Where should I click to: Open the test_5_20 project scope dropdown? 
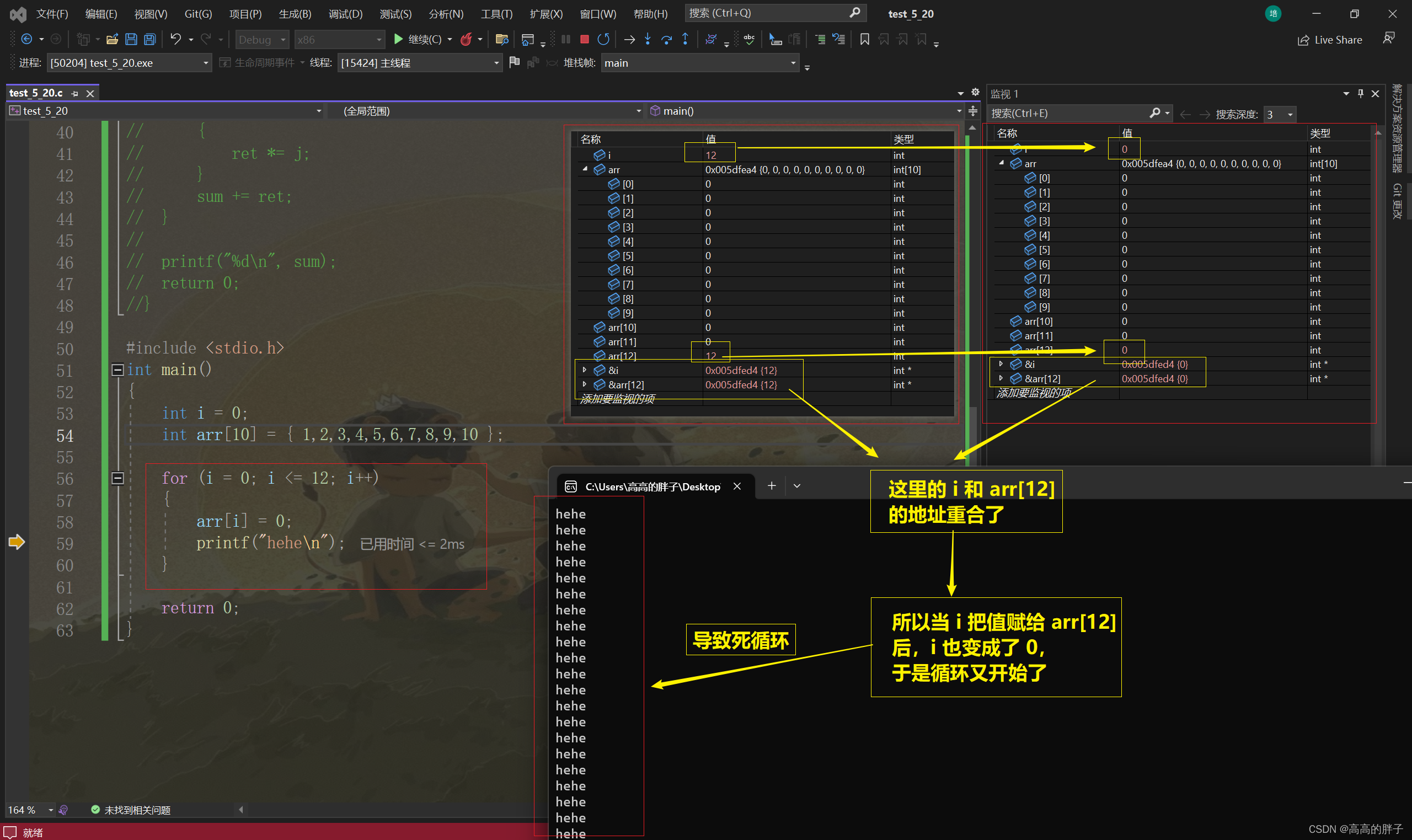pos(165,111)
